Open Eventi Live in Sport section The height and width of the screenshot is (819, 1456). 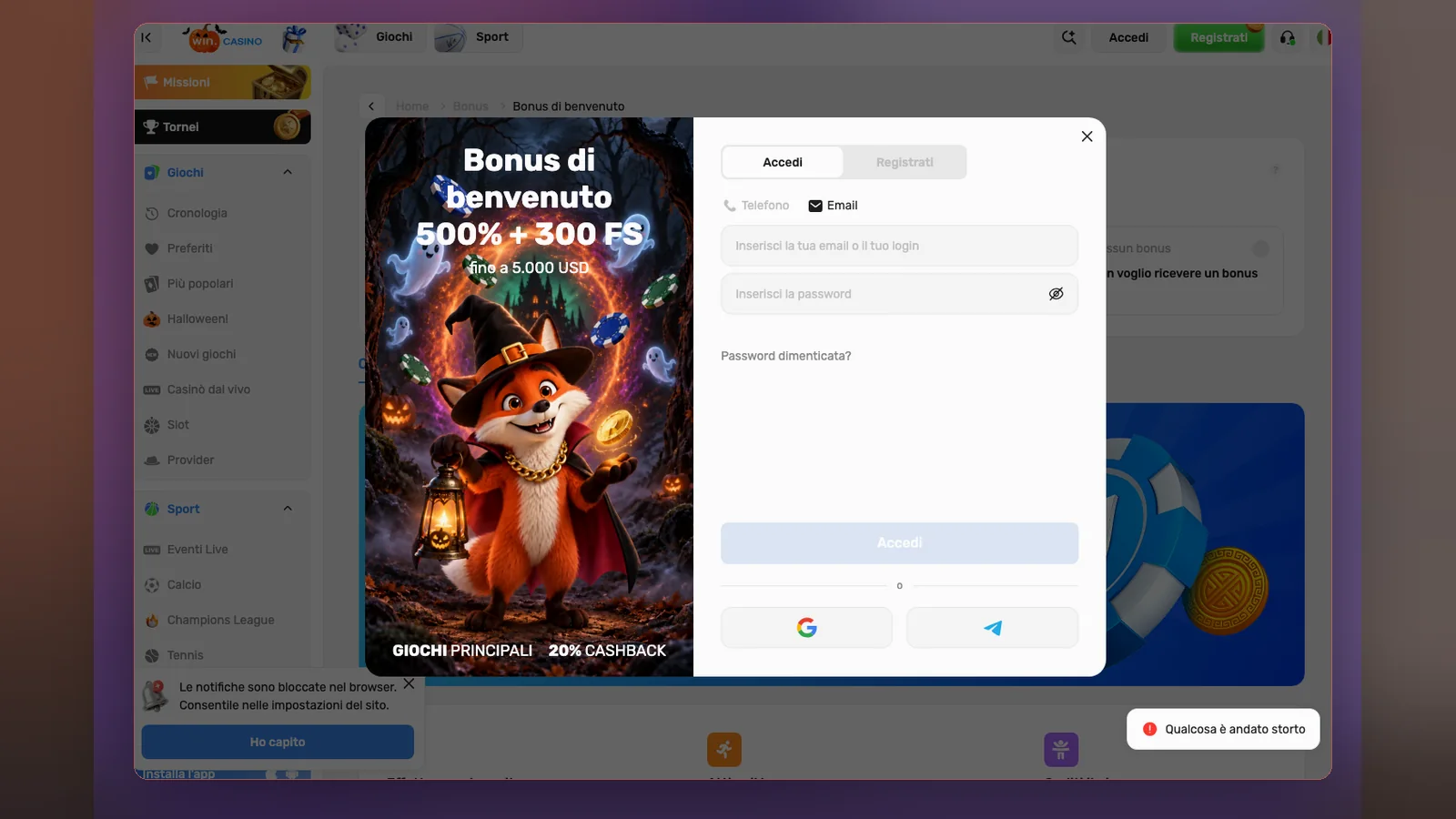tap(197, 550)
